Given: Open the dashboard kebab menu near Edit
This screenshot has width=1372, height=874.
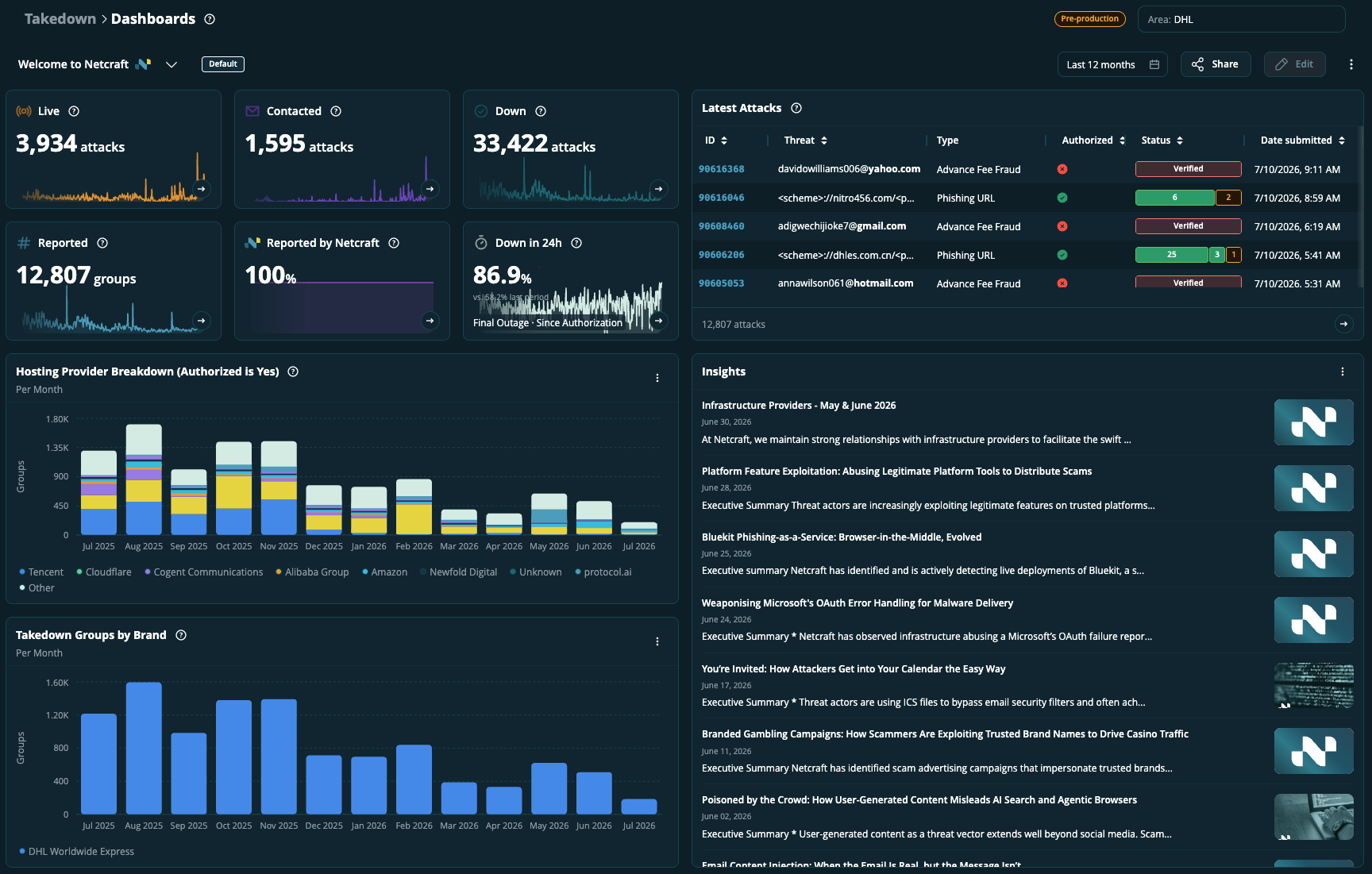Looking at the screenshot, I should pyautogui.click(x=1351, y=64).
